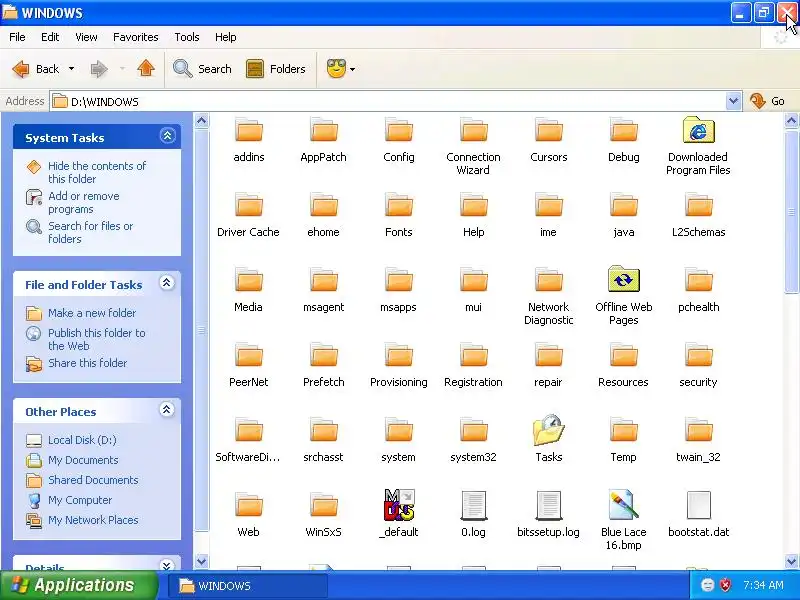Open the Tools menu
The image size is (800, 600).
click(x=187, y=37)
